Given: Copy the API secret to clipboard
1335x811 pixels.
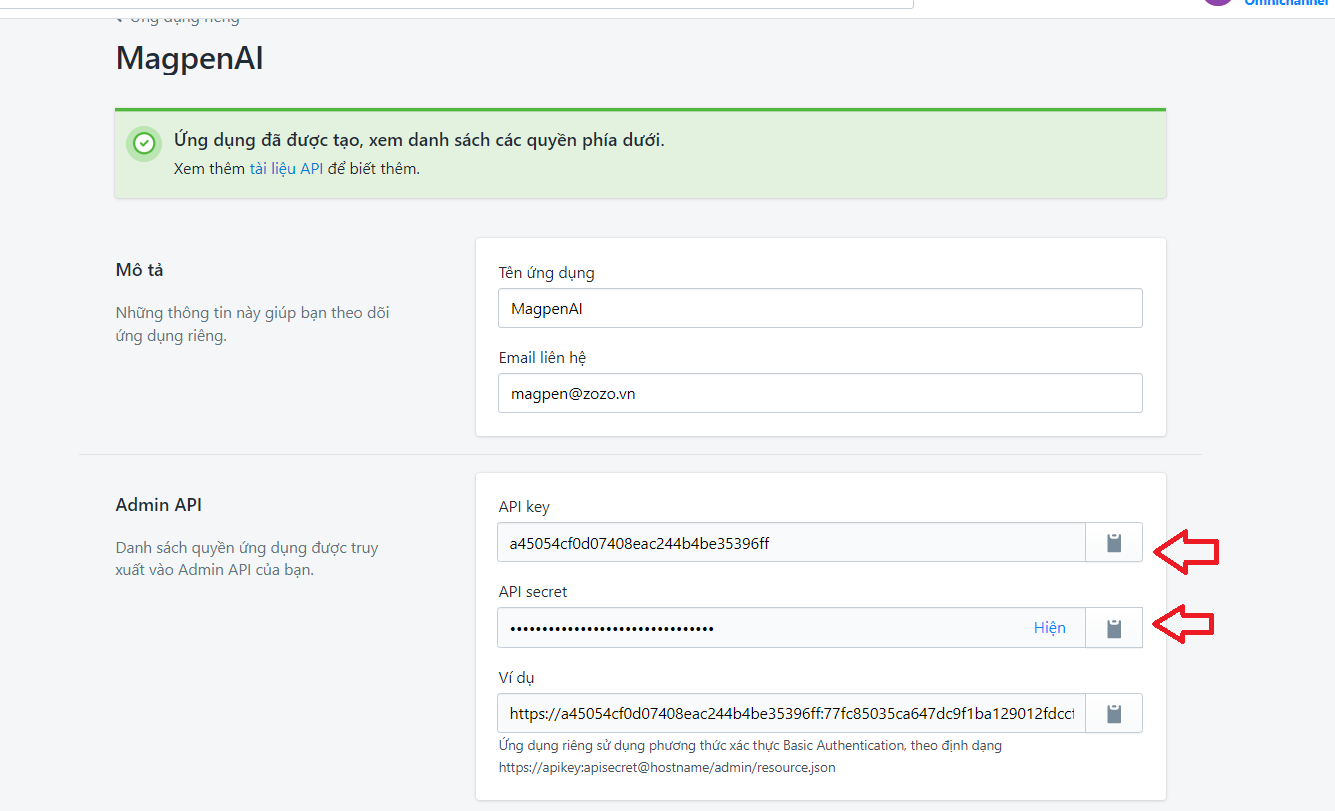Looking at the screenshot, I should pyautogui.click(x=1114, y=628).
